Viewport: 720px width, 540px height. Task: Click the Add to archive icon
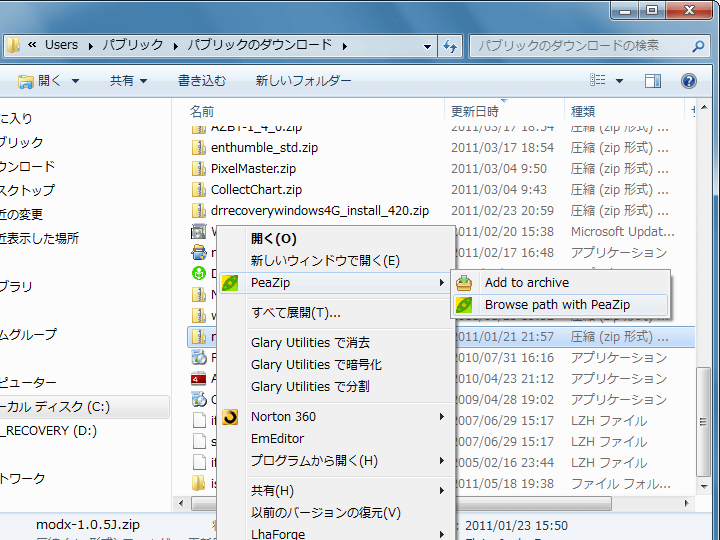(464, 283)
